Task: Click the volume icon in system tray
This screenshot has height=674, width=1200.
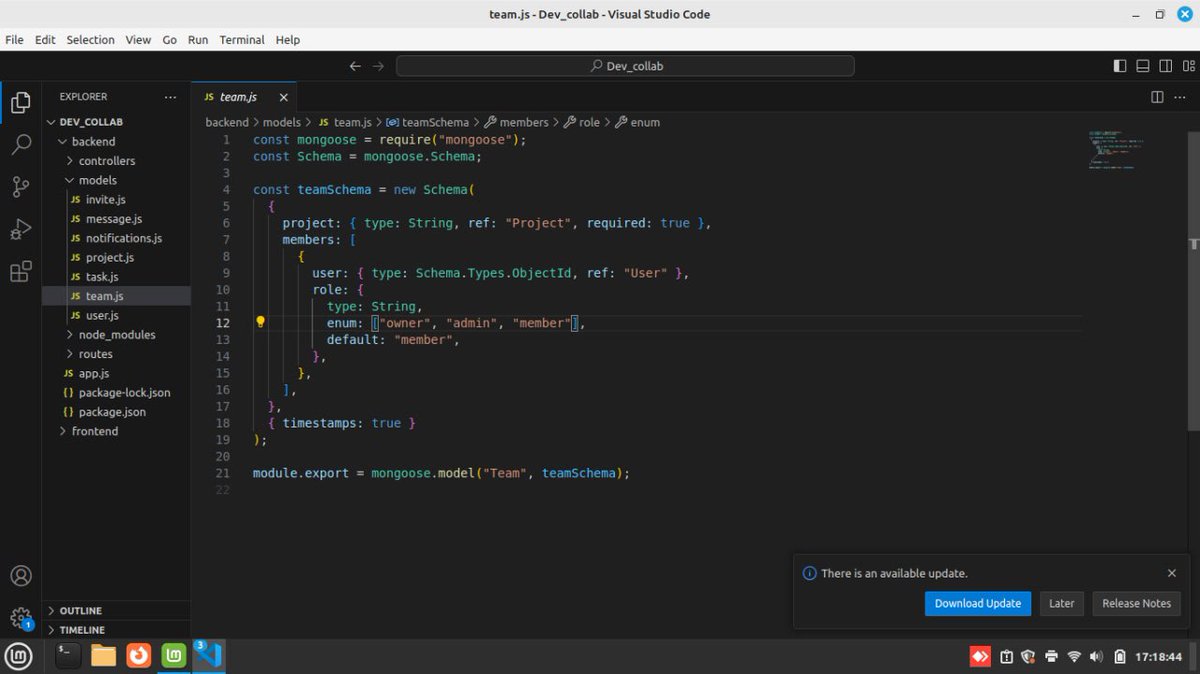Action: (1096, 657)
